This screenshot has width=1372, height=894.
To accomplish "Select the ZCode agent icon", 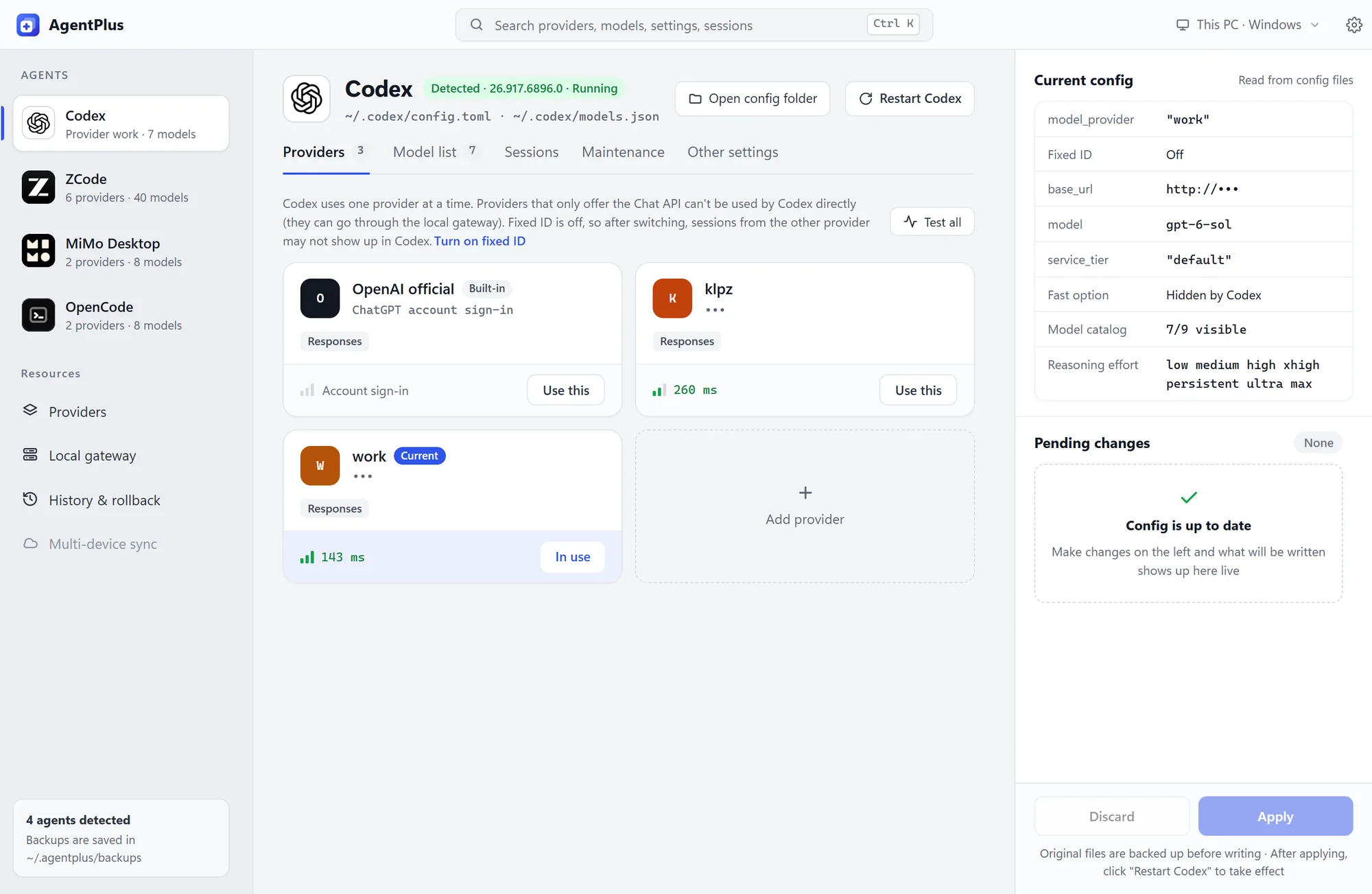I will (x=38, y=187).
